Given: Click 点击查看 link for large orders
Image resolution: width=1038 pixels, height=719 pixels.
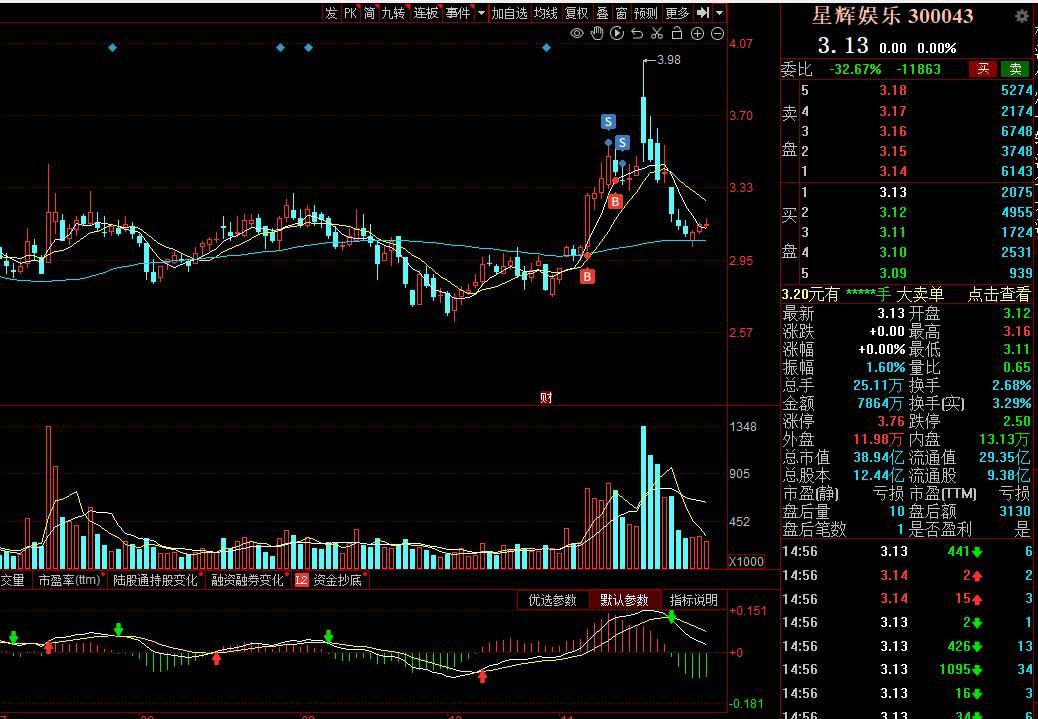Looking at the screenshot, I should point(999,294).
